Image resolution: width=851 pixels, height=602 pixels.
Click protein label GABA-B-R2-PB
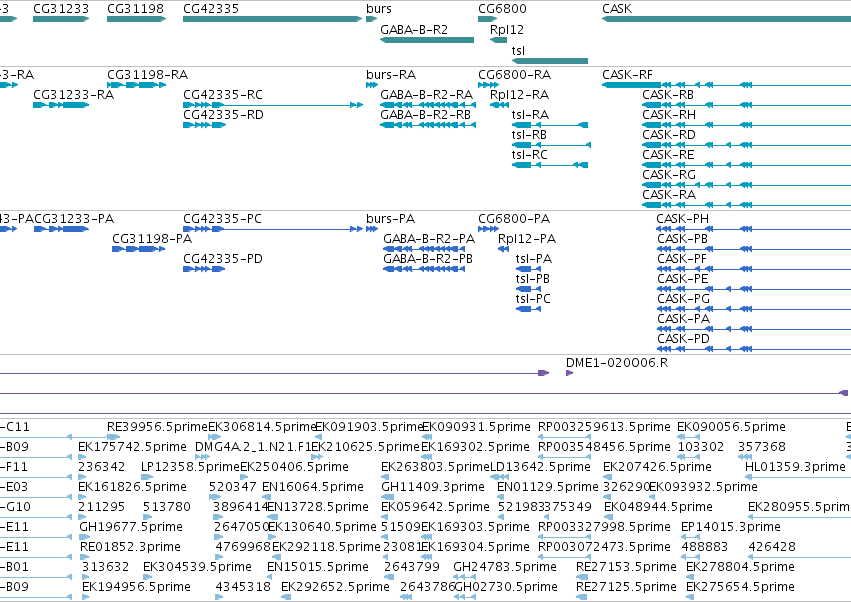click(428, 259)
